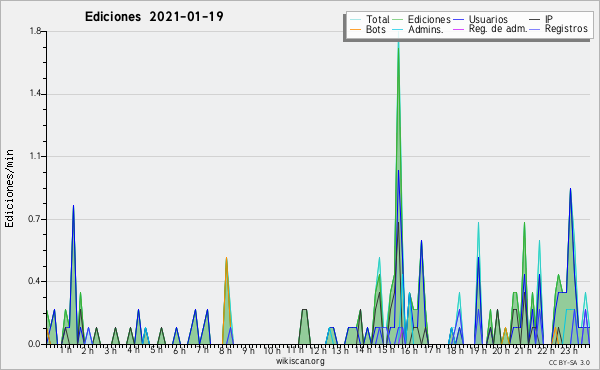This screenshot has width=600, height=370.
Task: Click the 1.1 y-axis value
Action: point(35,156)
